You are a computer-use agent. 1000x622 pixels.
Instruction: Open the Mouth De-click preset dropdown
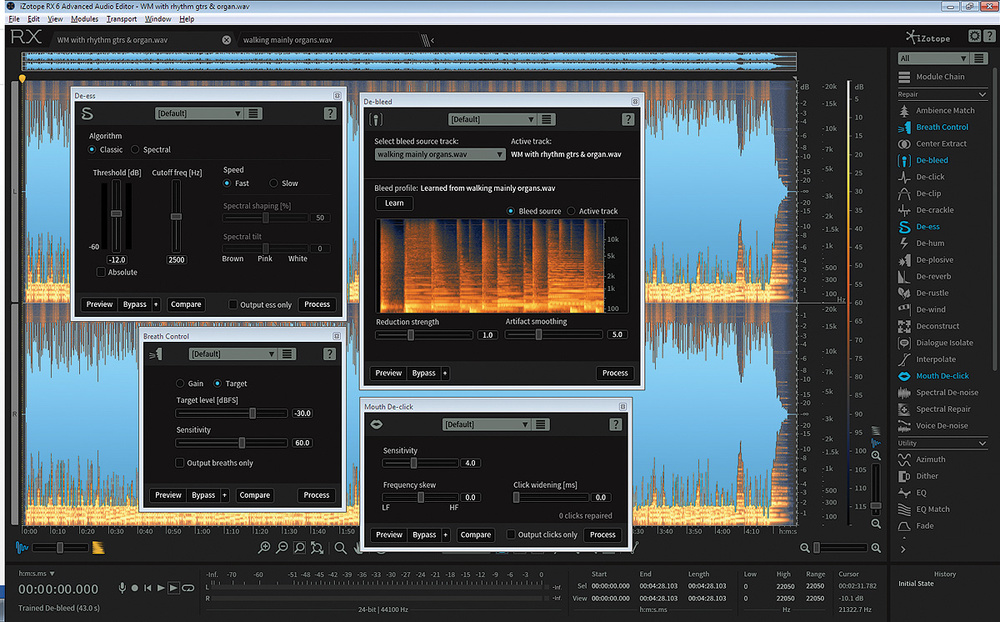(487, 424)
